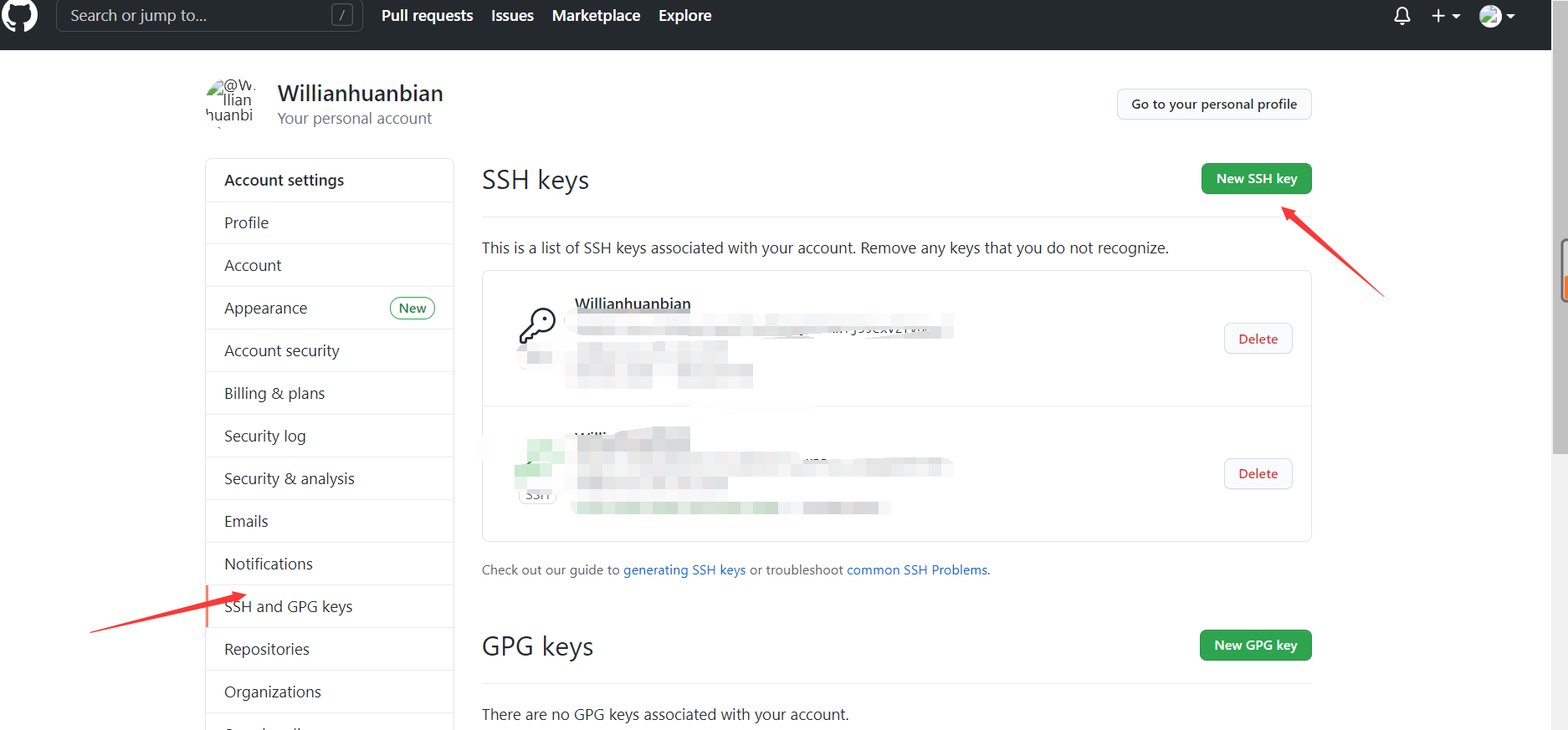Viewport: 1568px width, 730px height.
Task: Click the Willianhuanbian account name heading
Action: [x=361, y=94]
